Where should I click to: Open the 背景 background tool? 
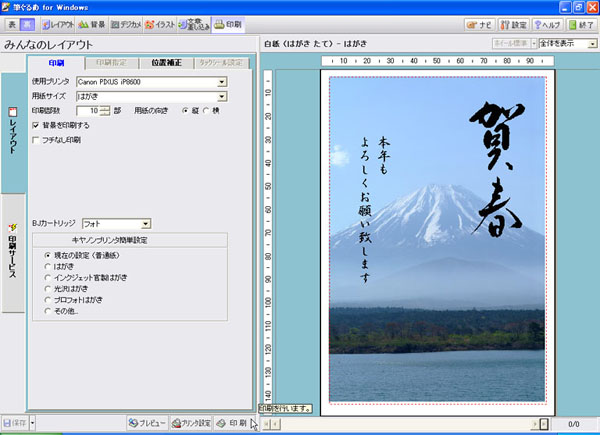click(92, 23)
